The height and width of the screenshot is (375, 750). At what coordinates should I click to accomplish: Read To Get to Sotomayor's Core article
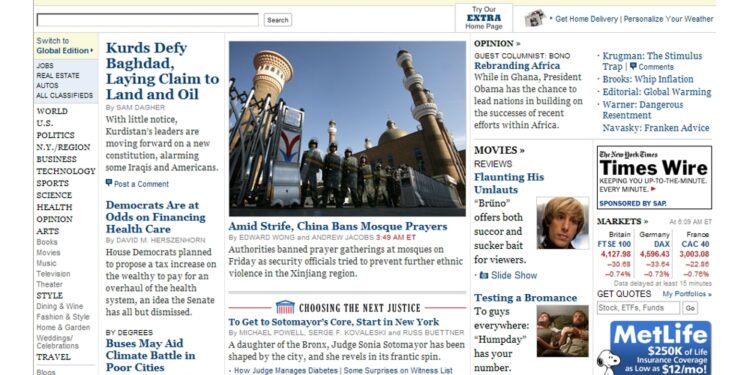pos(333,322)
